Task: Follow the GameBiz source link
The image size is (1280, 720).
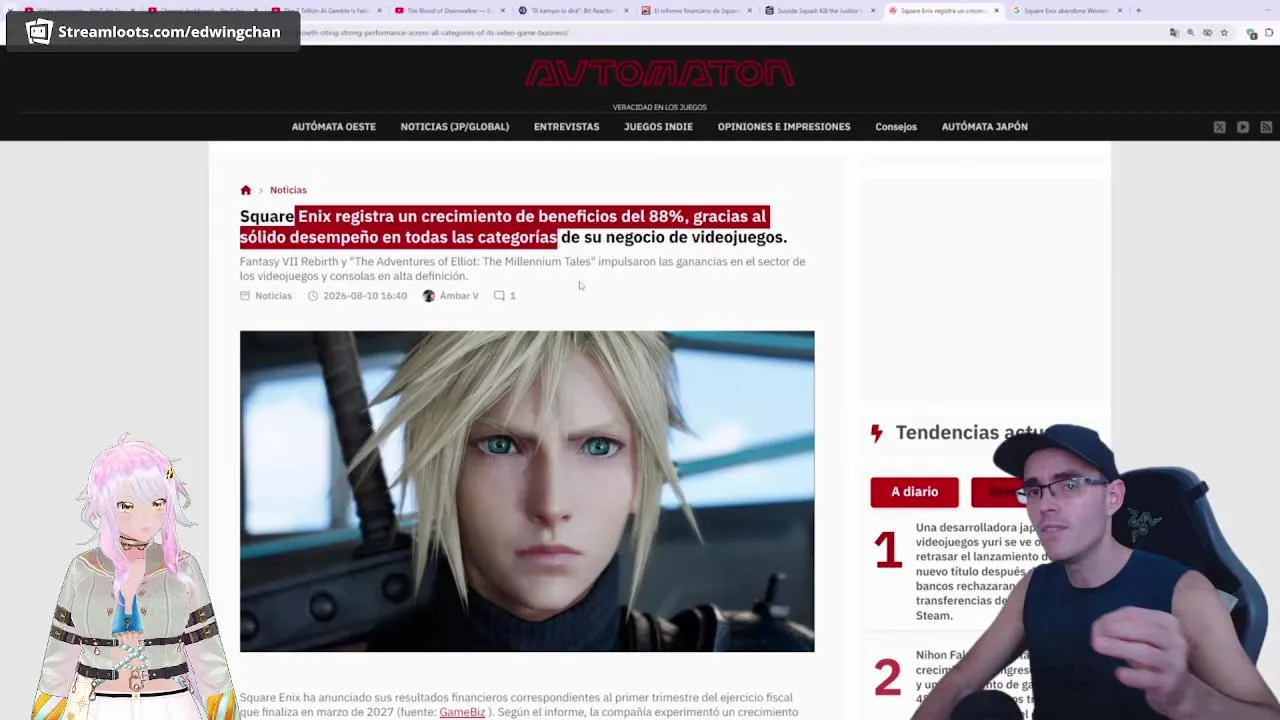Action: (x=462, y=712)
